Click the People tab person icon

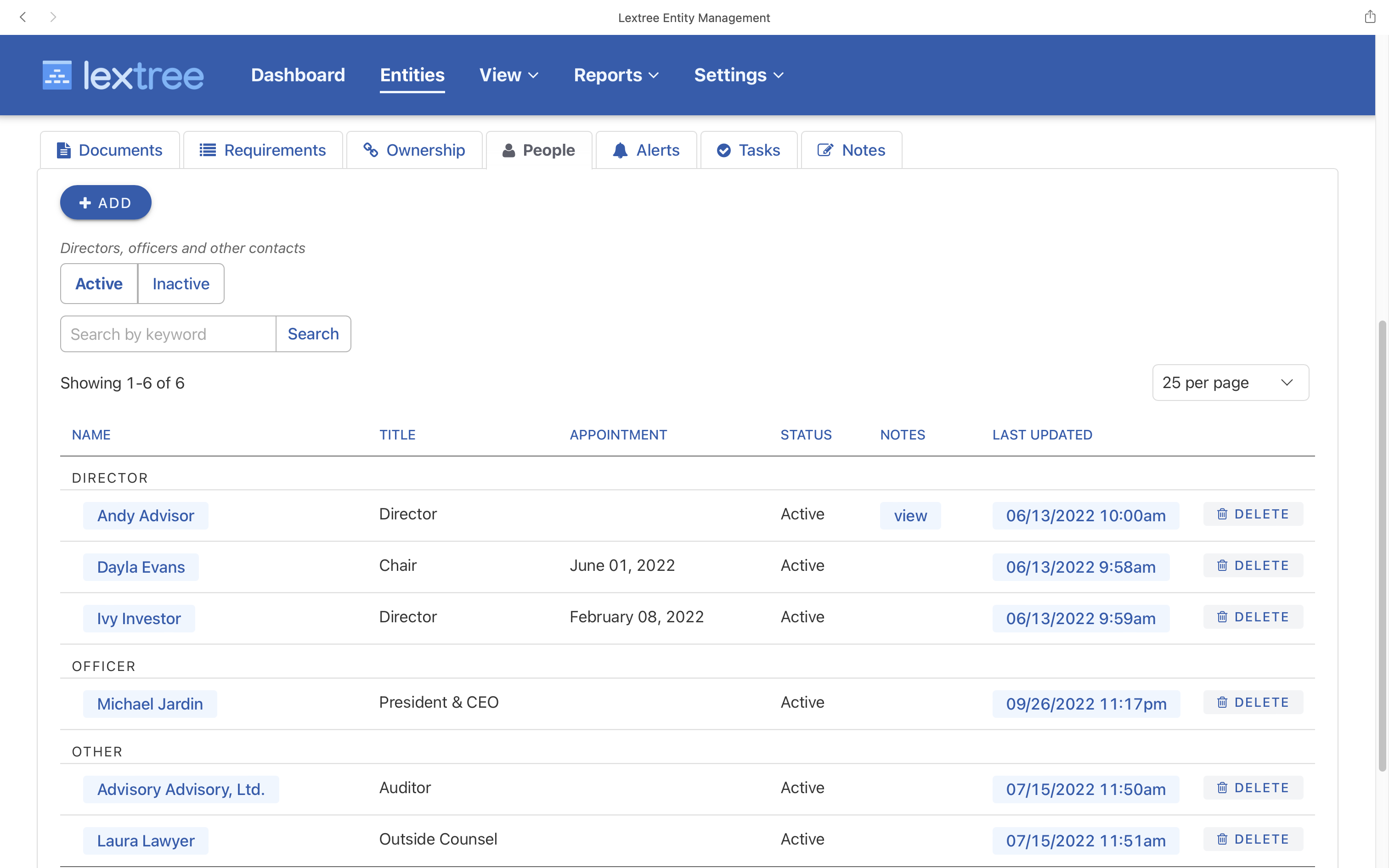pyautogui.click(x=508, y=151)
